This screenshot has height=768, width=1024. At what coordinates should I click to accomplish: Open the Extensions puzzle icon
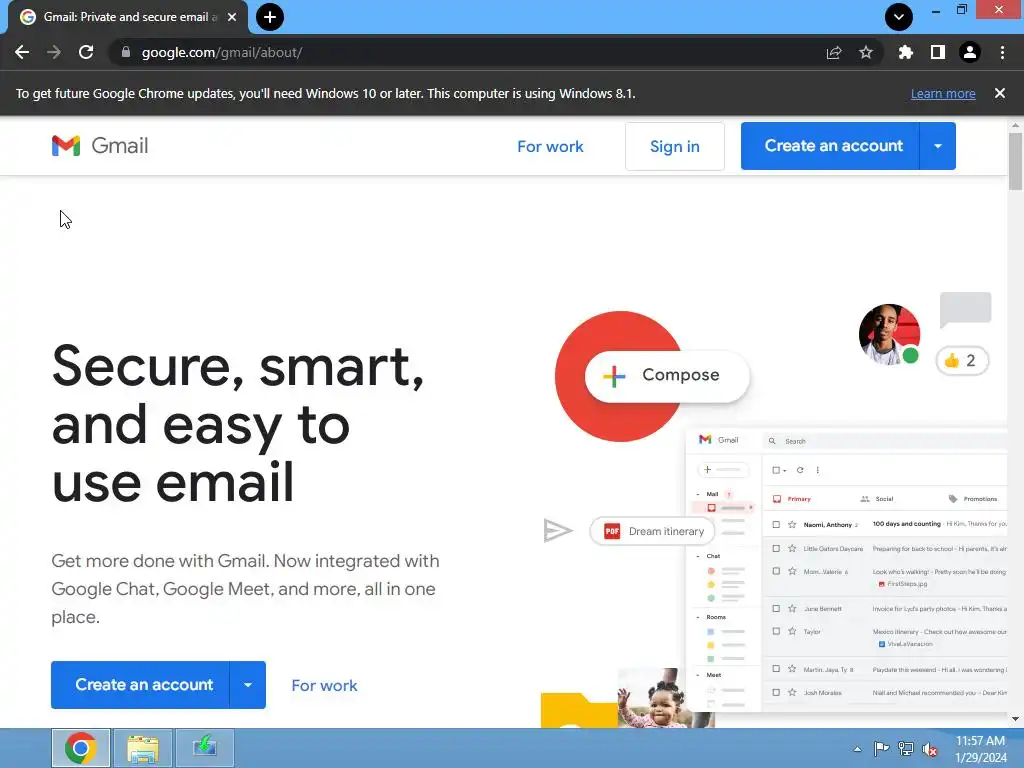coord(906,52)
